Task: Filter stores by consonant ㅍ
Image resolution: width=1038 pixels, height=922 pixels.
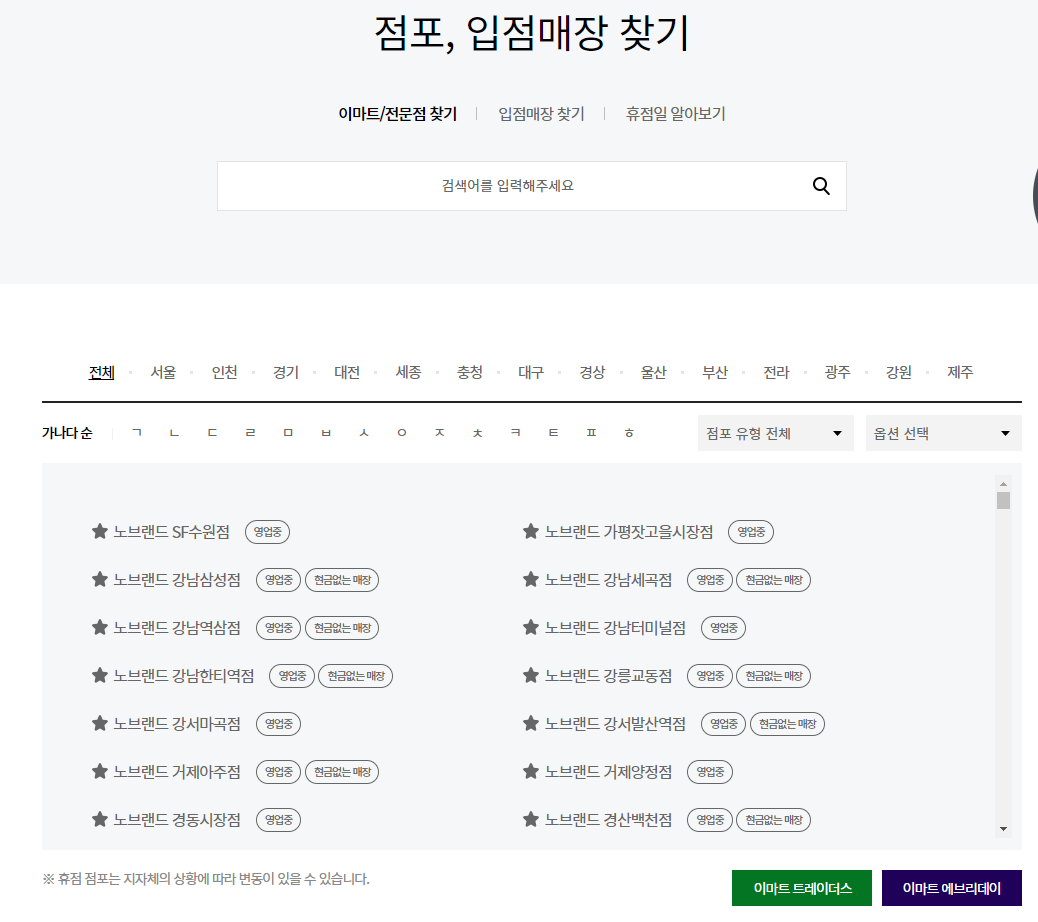Action: 592,433
